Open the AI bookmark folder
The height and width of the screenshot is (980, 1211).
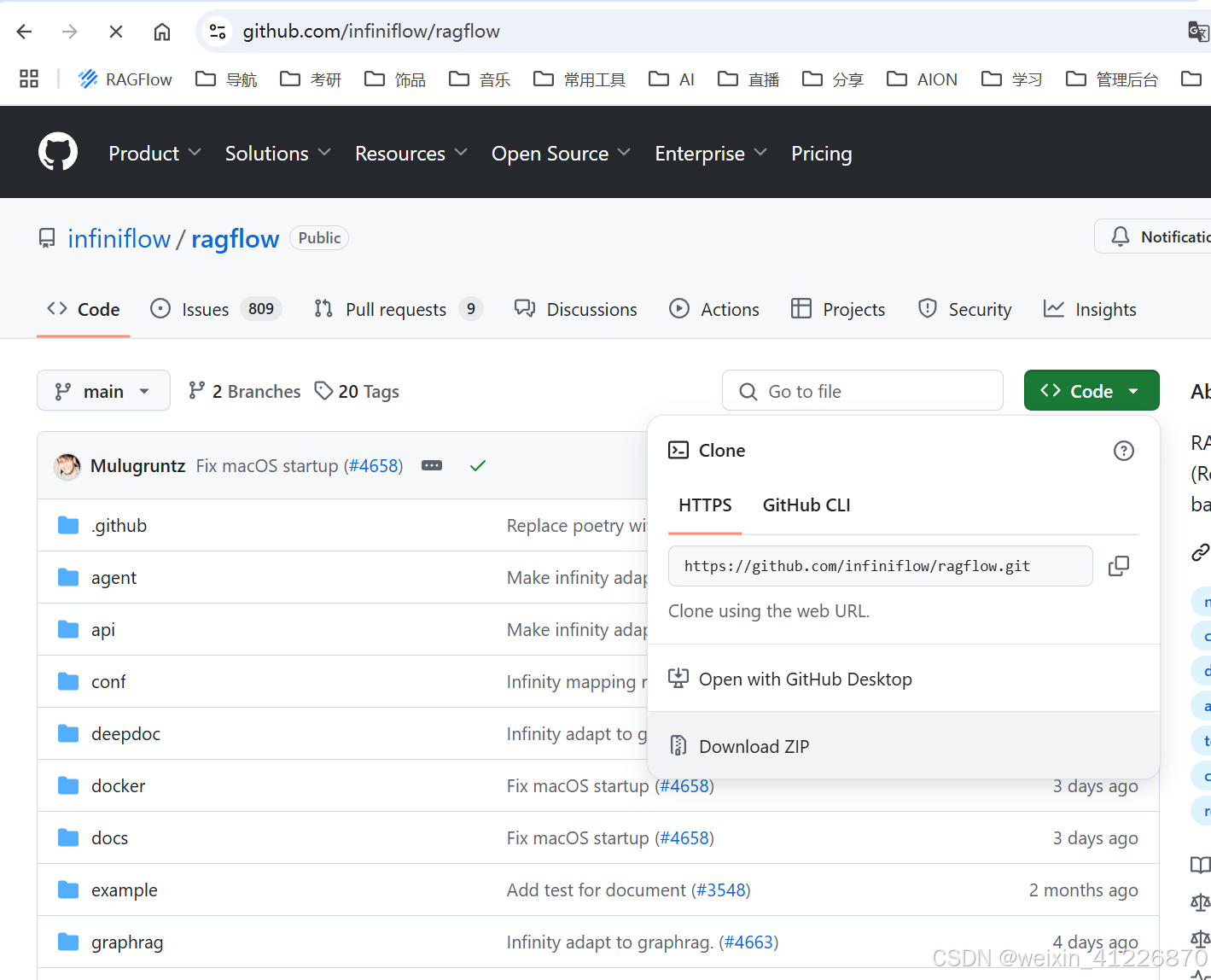click(672, 79)
